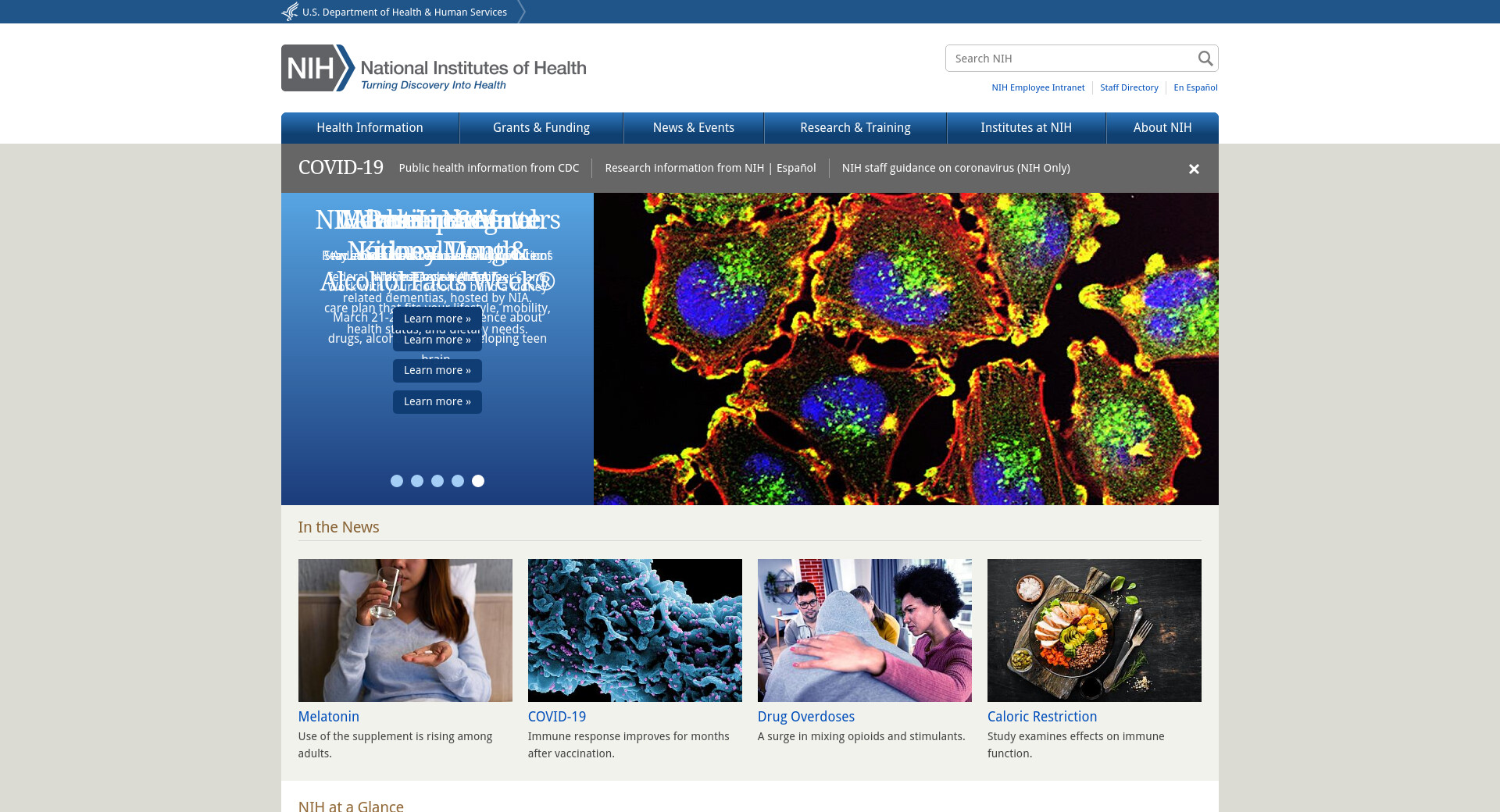Image resolution: width=1500 pixels, height=812 pixels.
Task: Open the Drug Overdoses news image
Action: coord(864,630)
